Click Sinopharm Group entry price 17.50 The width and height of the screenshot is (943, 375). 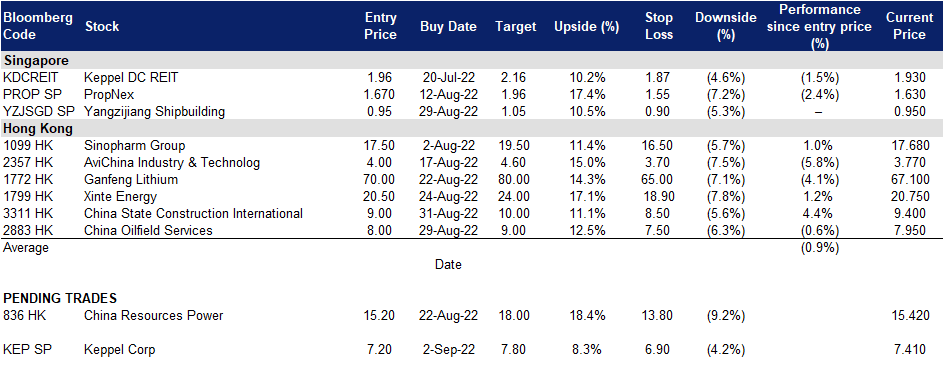[x=381, y=145]
